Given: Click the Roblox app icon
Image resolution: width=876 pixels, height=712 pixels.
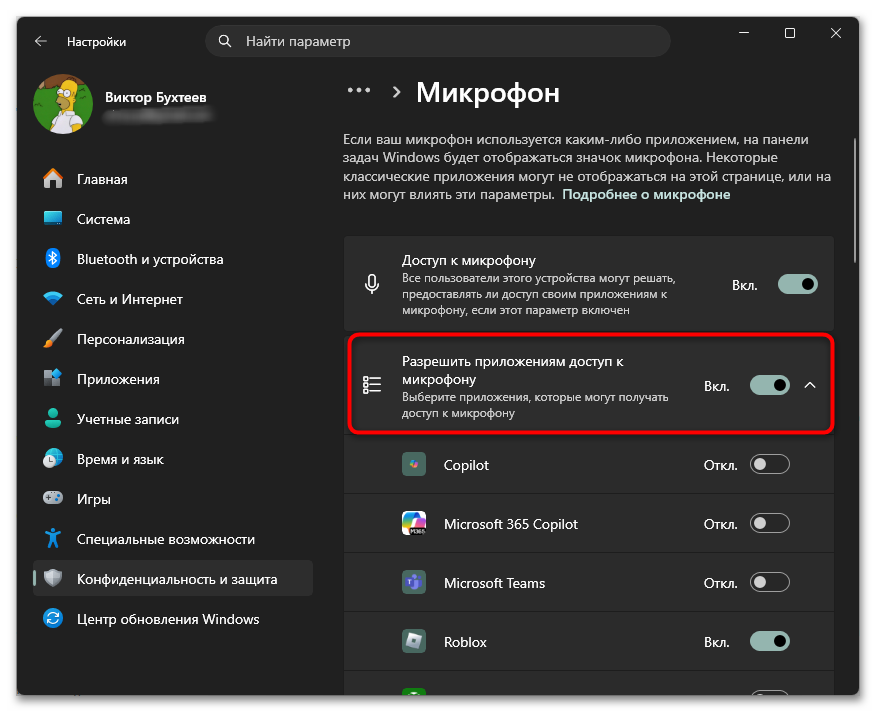Looking at the screenshot, I should click(x=414, y=642).
